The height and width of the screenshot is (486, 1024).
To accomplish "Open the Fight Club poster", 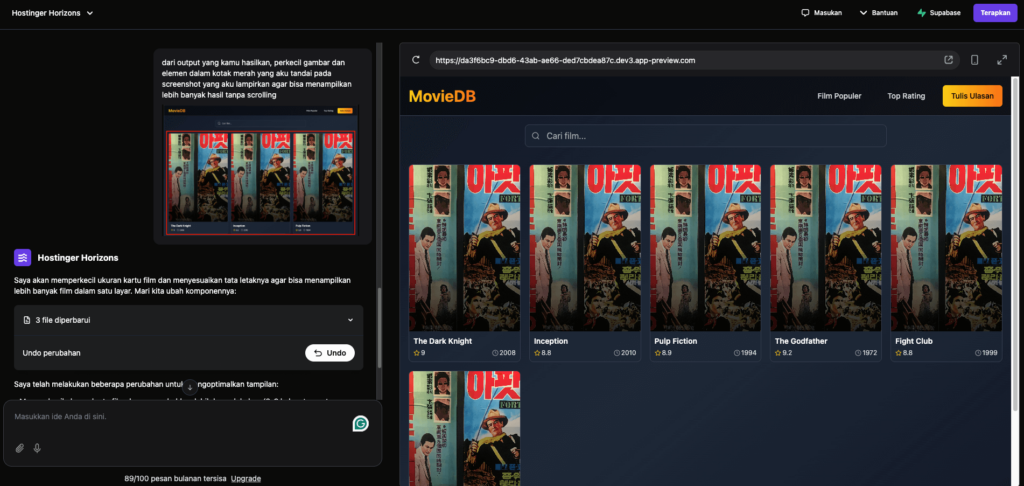I will (946, 248).
